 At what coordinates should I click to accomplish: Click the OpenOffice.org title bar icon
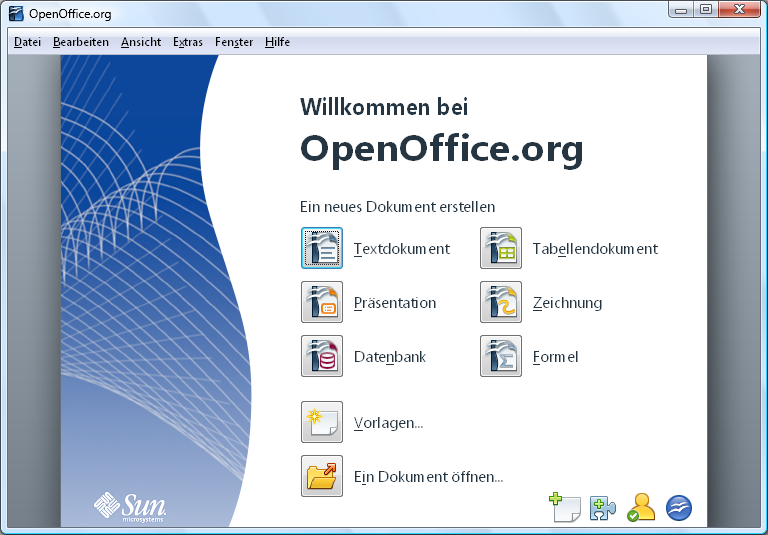coord(16,14)
